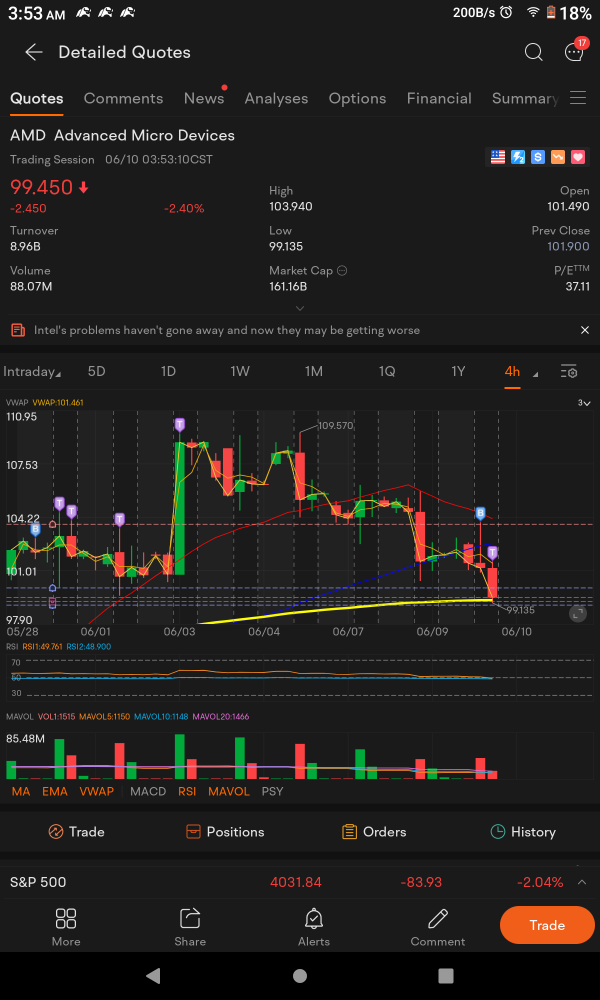Switch to the Analyses tab
Viewport: 600px width, 1000px height.
pyautogui.click(x=276, y=98)
